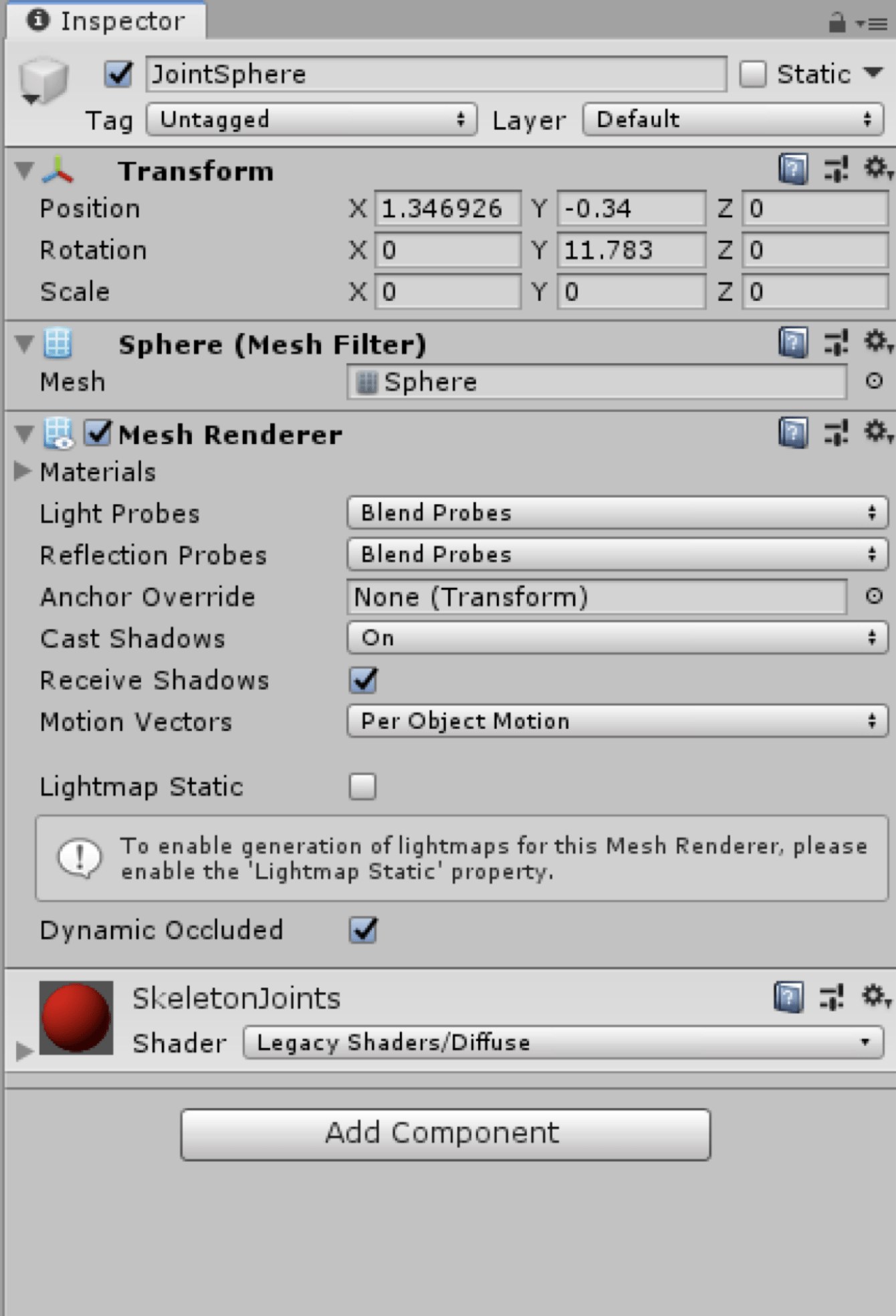The height and width of the screenshot is (1316, 896).
Task: Uncheck Dynamic Occluded
Action: click(x=363, y=930)
